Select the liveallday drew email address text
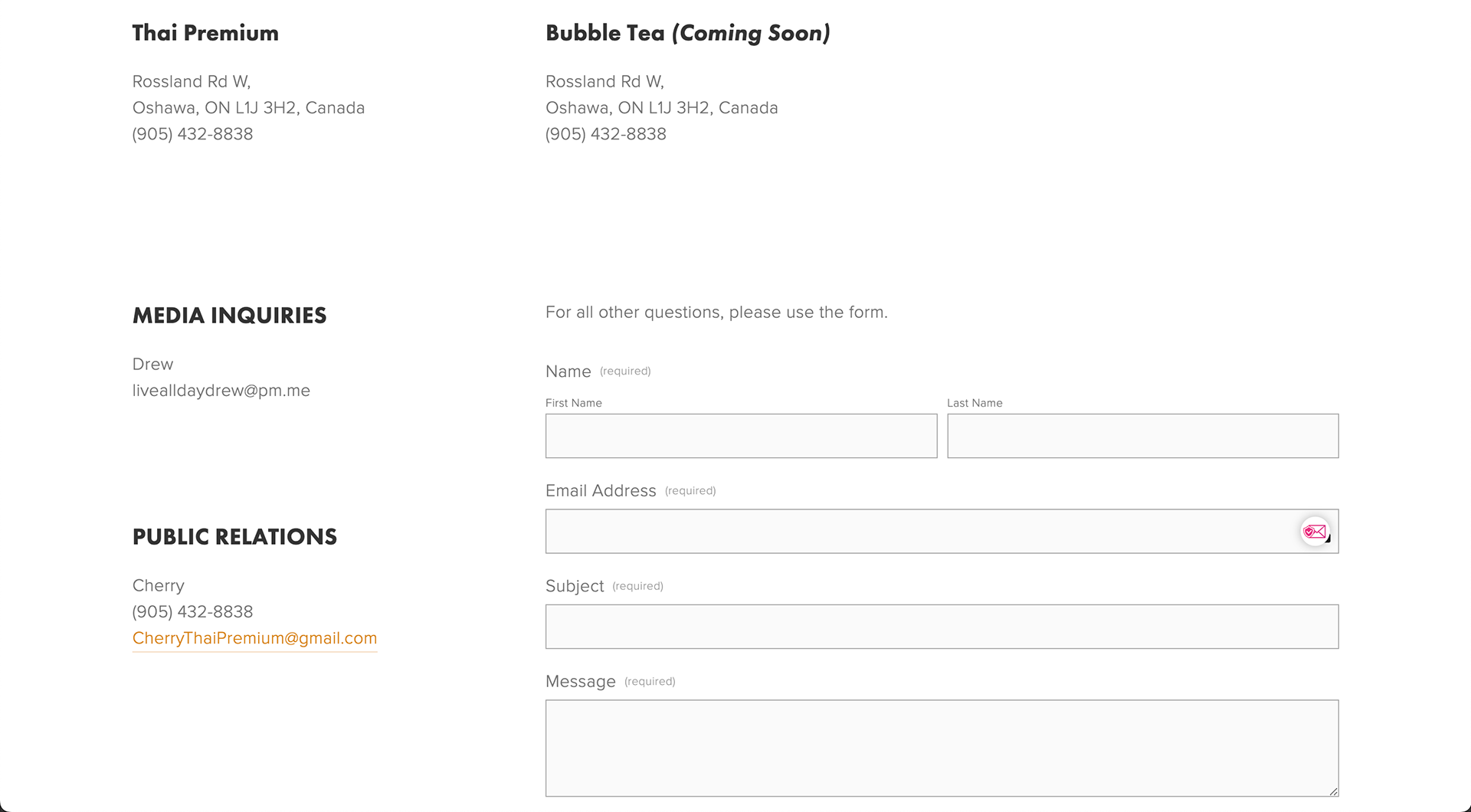The image size is (1471, 812). (x=221, y=391)
